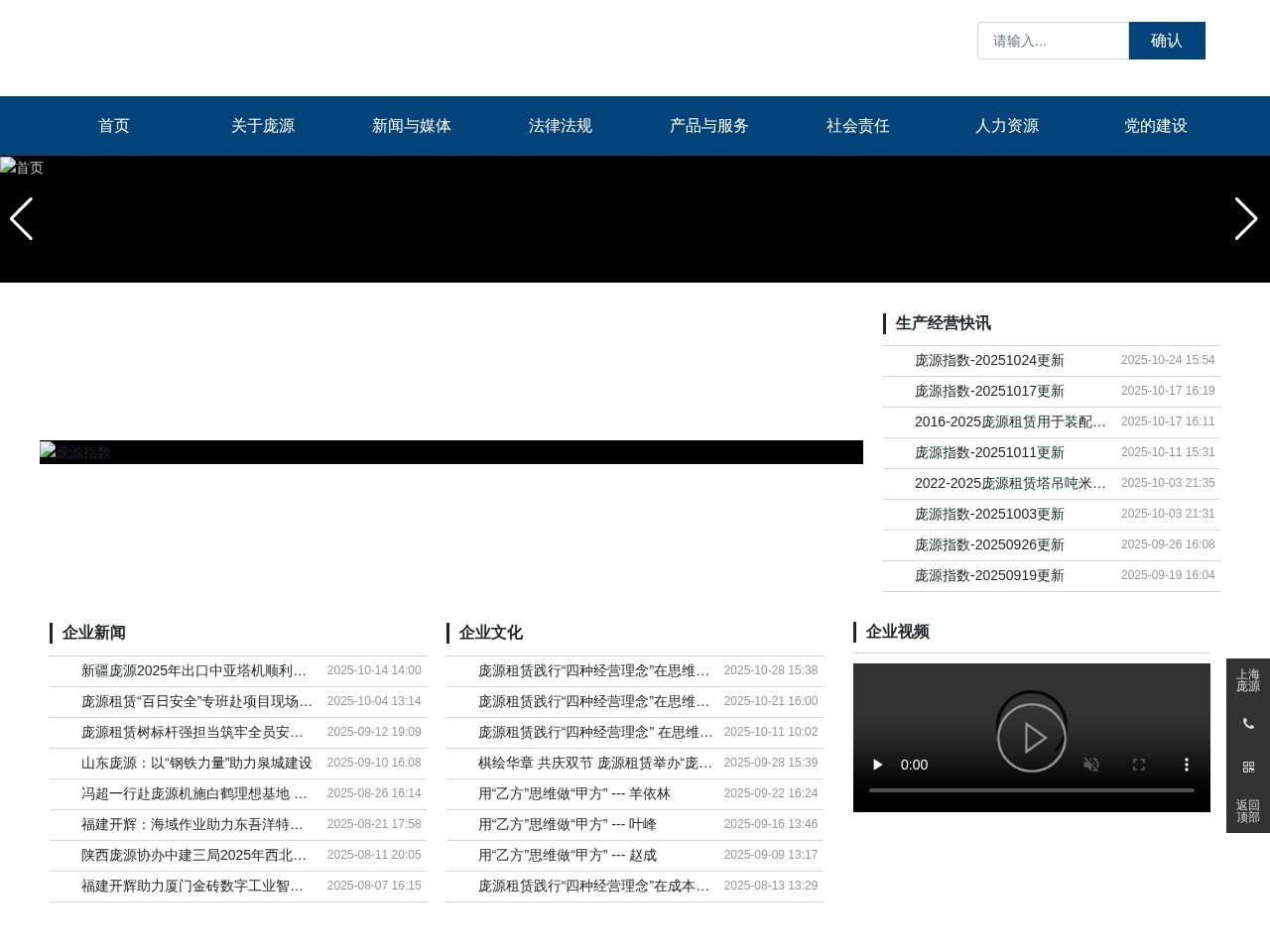Viewport: 1270px width, 952px height.
Task: Mute or unmute the video audio
Action: point(1091,765)
